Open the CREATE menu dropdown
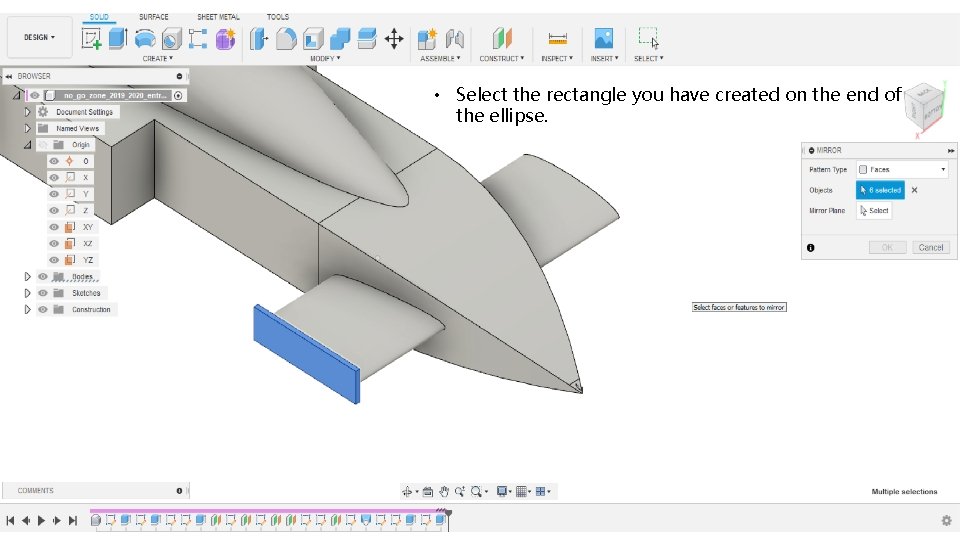 (x=158, y=59)
